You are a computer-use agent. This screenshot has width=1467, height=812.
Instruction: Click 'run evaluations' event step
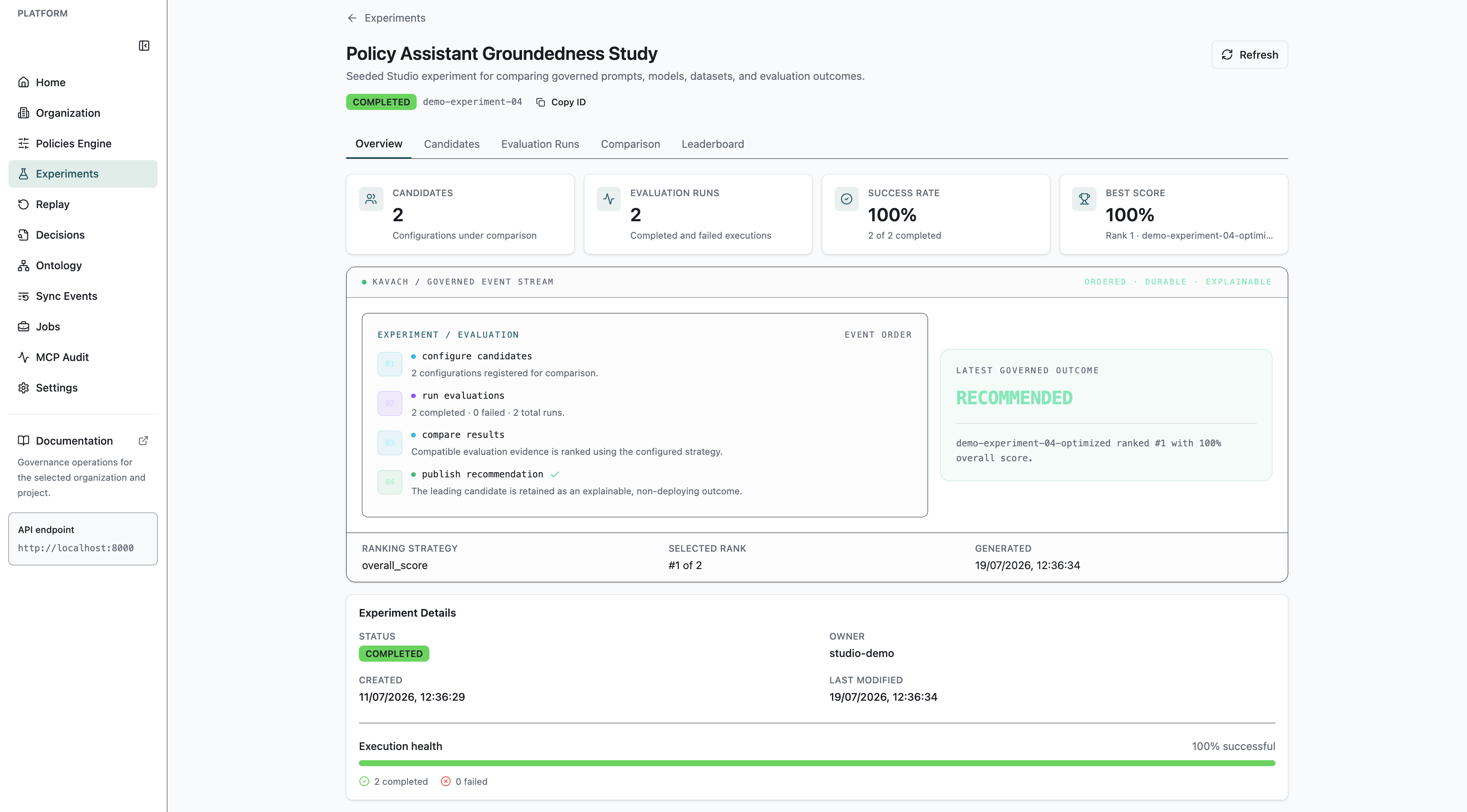coord(463,395)
